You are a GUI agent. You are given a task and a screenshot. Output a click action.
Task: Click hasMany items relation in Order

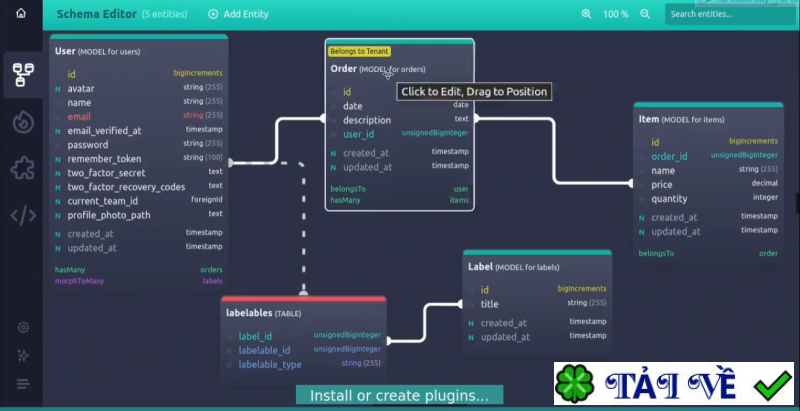click(x=399, y=200)
